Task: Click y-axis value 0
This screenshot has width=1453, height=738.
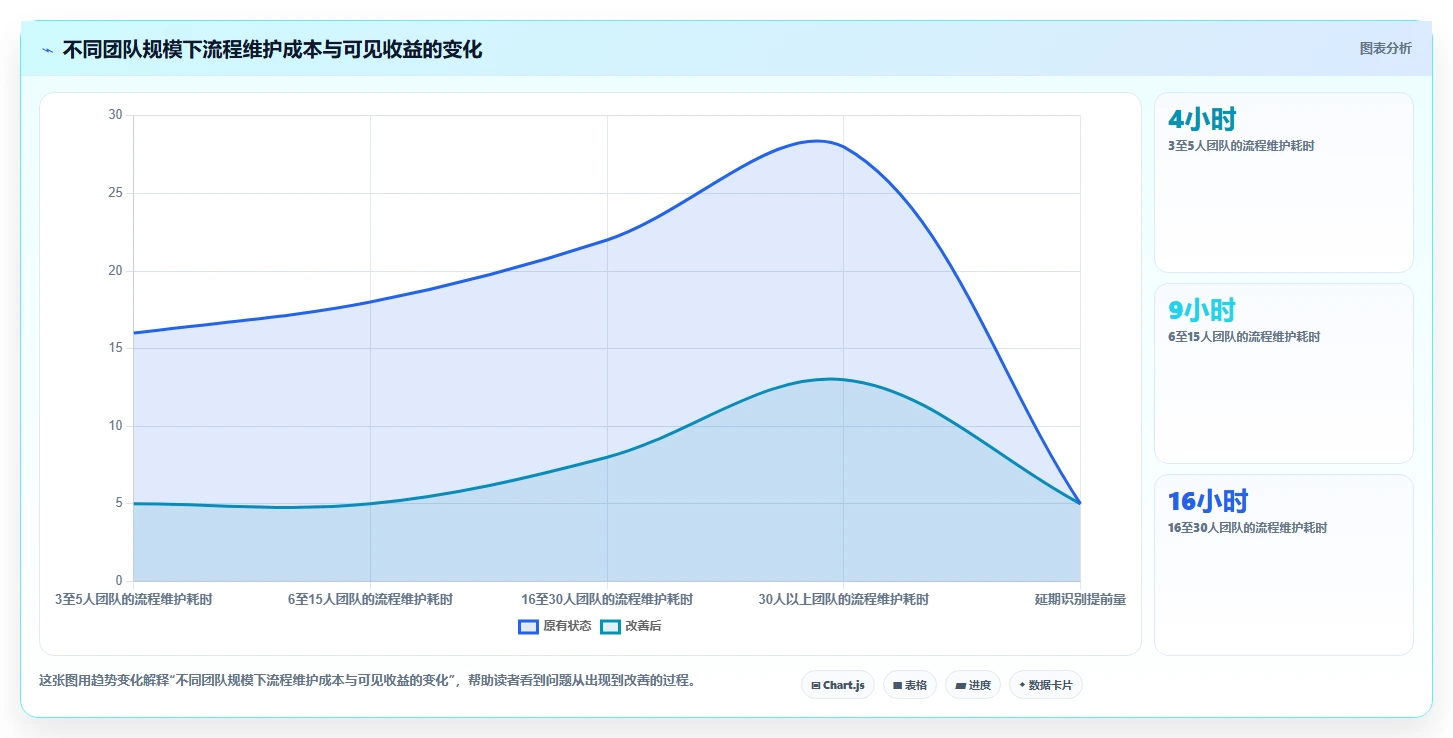Action: pos(118,581)
